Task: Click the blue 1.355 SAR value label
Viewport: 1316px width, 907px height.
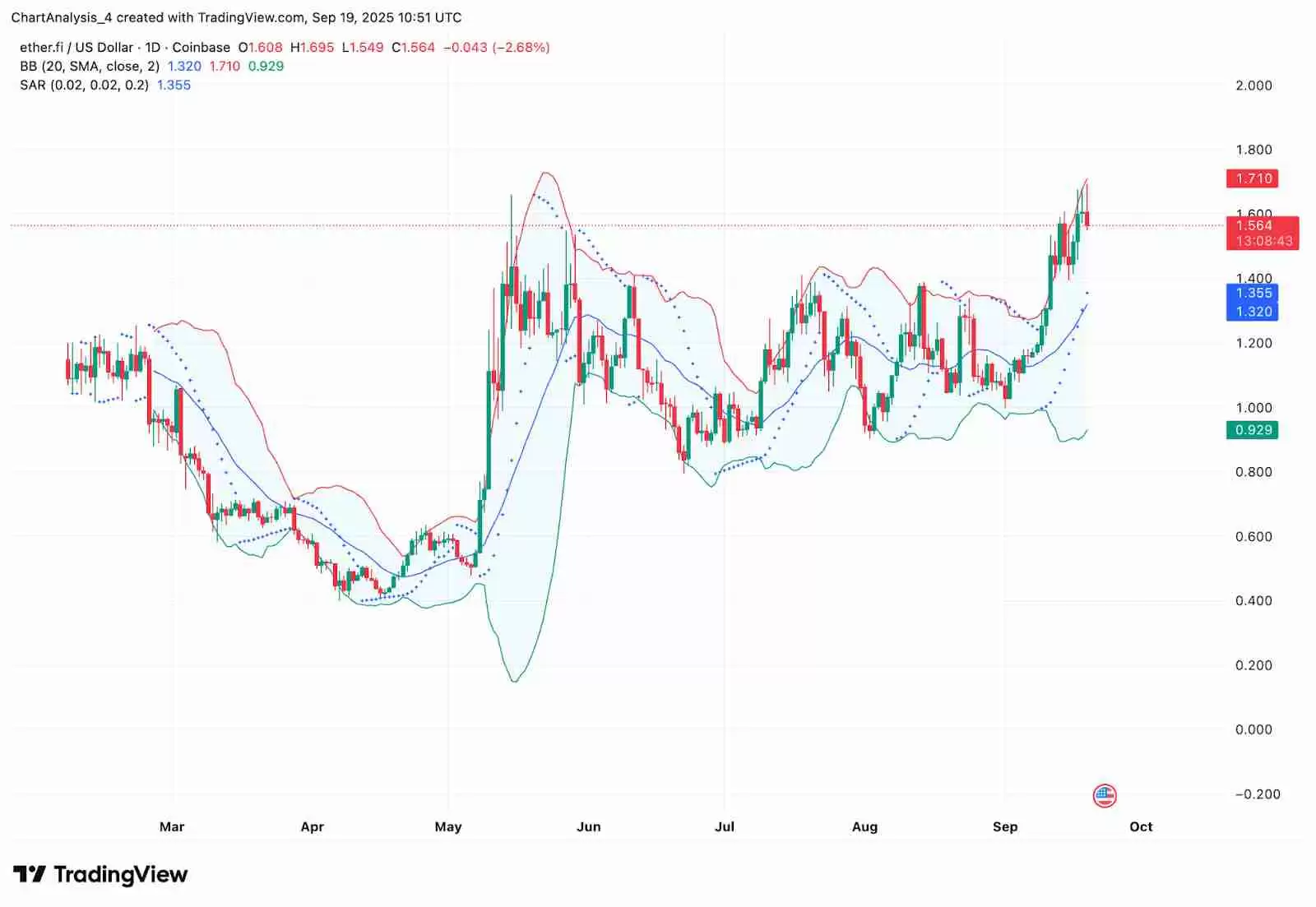Action: point(1253,294)
